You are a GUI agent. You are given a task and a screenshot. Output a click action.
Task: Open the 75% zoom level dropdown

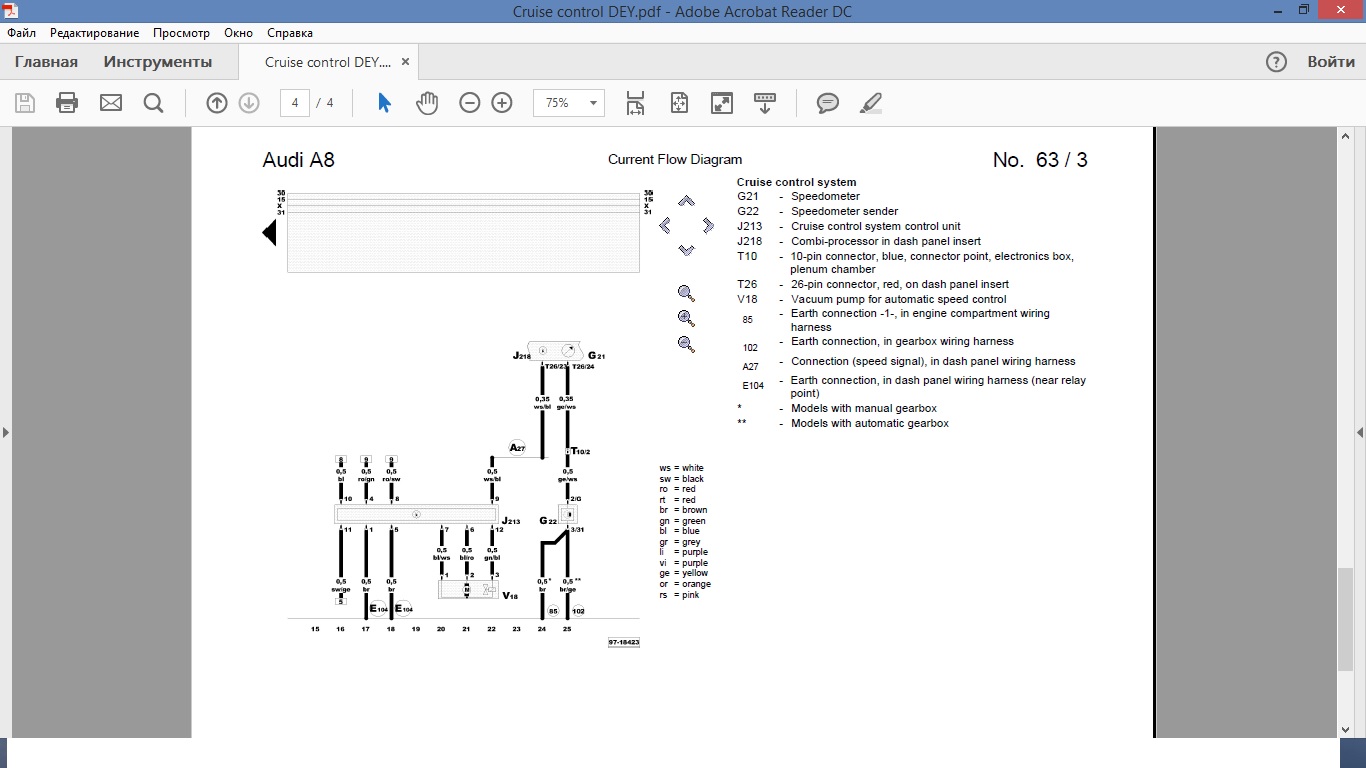click(593, 103)
